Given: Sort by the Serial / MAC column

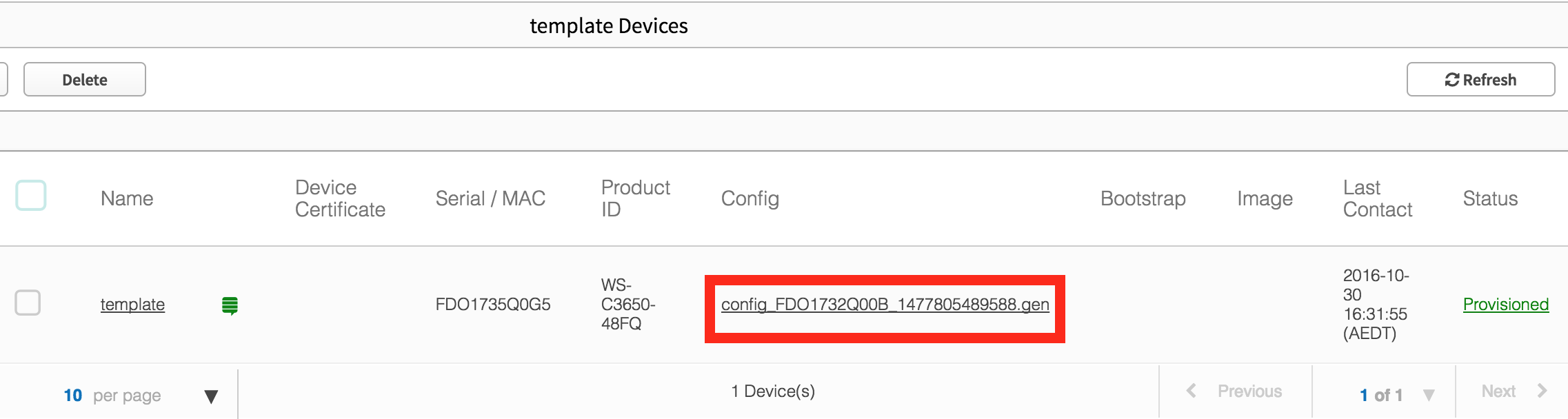Looking at the screenshot, I should tap(490, 198).
